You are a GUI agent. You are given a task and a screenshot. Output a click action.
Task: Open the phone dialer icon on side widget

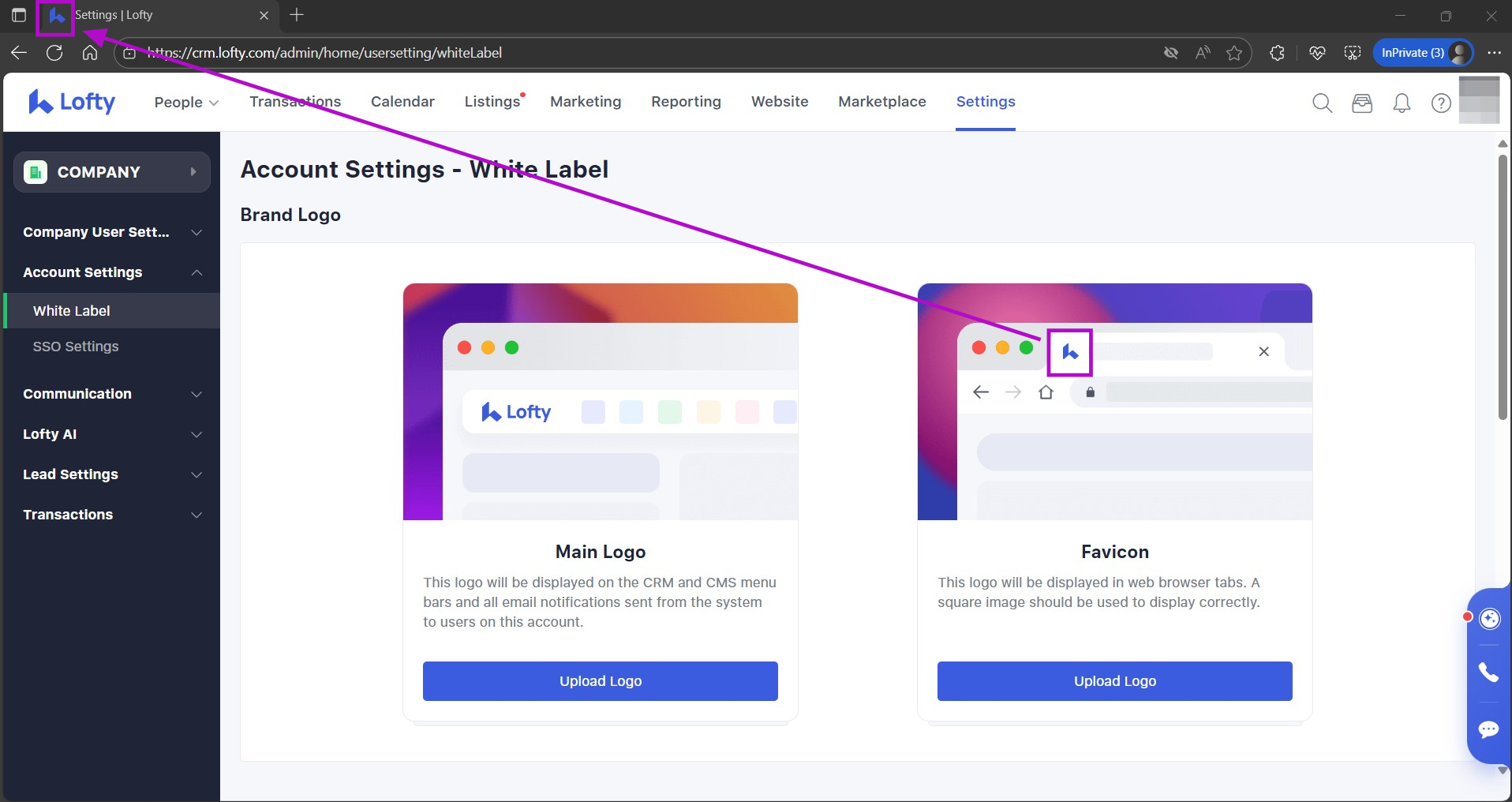(1488, 673)
